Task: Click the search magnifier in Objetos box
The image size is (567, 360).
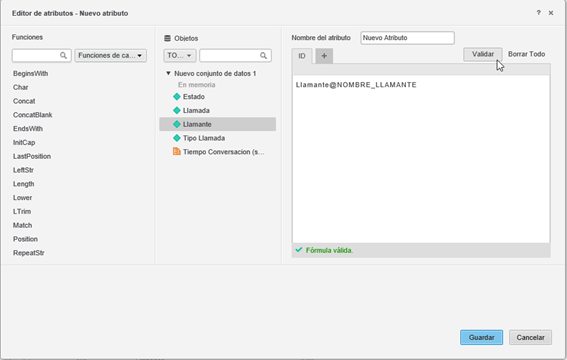Action: pyautogui.click(x=263, y=56)
